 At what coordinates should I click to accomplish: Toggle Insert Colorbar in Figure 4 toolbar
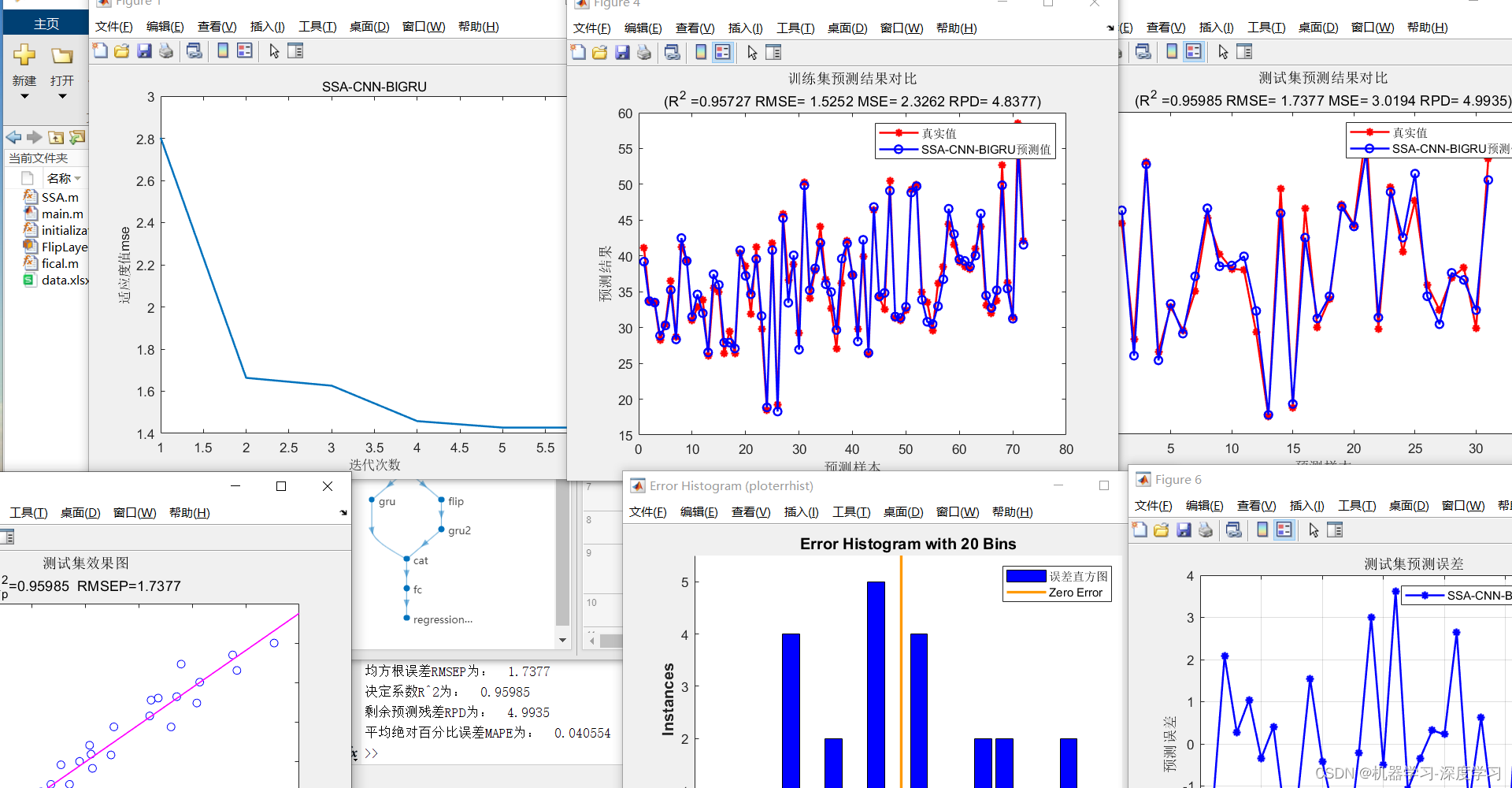coord(701,53)
